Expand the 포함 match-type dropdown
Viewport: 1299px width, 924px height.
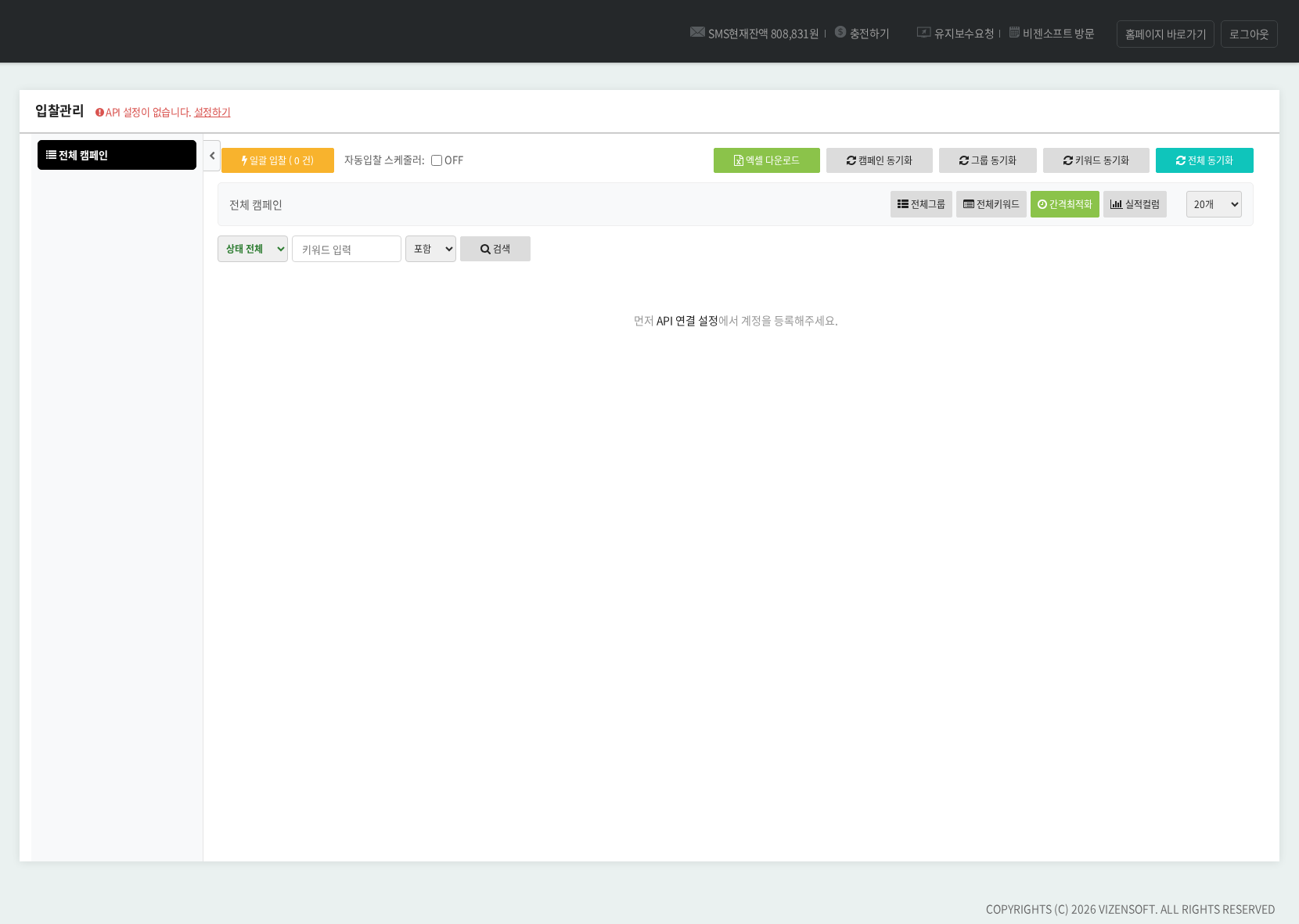click(430, 249)
